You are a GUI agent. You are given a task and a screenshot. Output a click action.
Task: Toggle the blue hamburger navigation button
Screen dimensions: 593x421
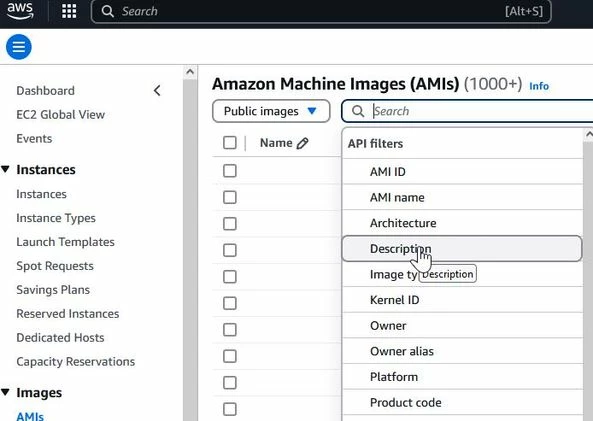(x=19, y=47)
